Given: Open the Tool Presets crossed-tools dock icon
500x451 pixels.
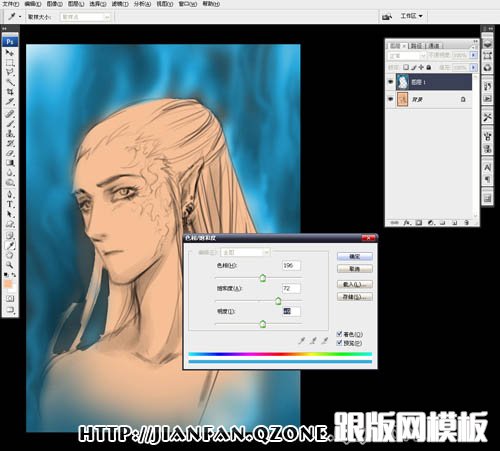Looking at the screenshot, I should tap(487, 117).
